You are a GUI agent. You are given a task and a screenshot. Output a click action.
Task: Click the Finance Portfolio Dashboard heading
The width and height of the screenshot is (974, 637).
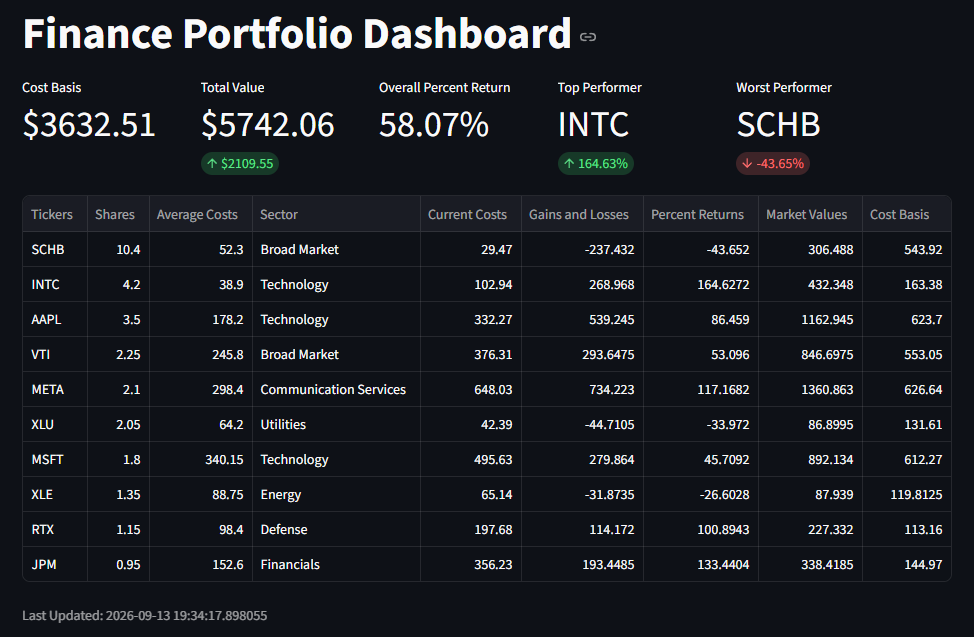(297, 33)
